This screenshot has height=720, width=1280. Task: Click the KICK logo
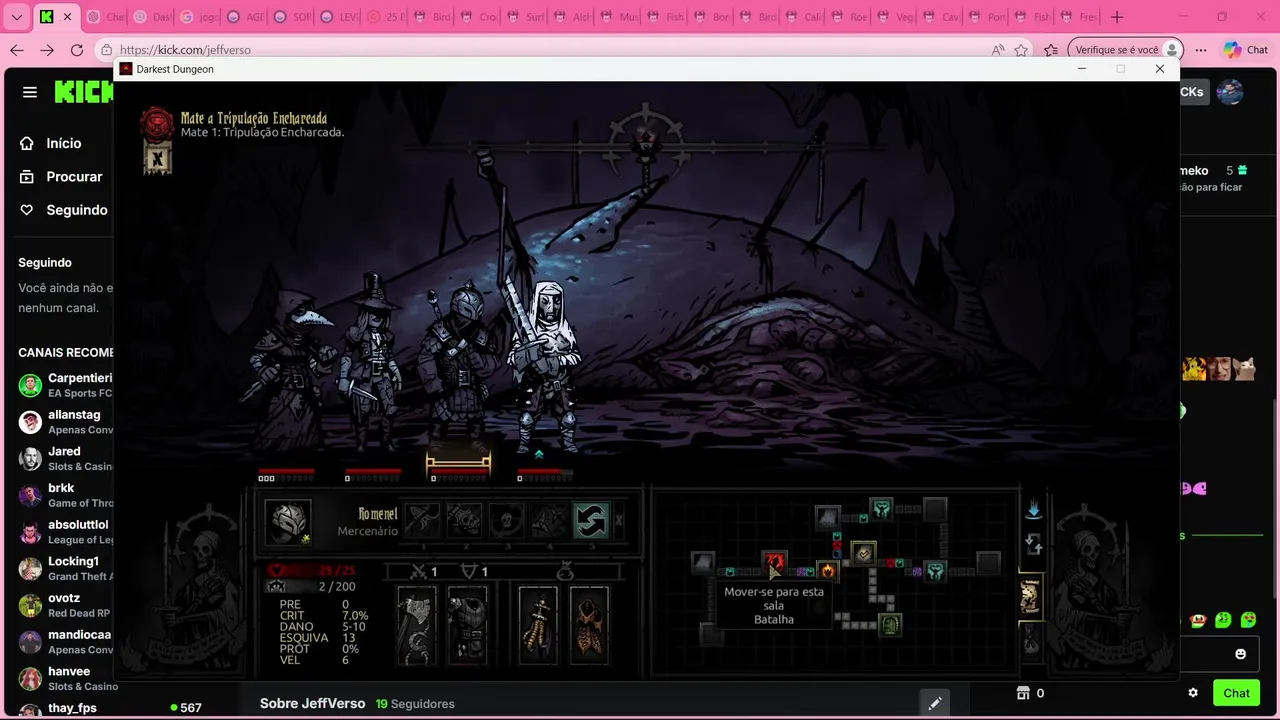coord(83,92)
